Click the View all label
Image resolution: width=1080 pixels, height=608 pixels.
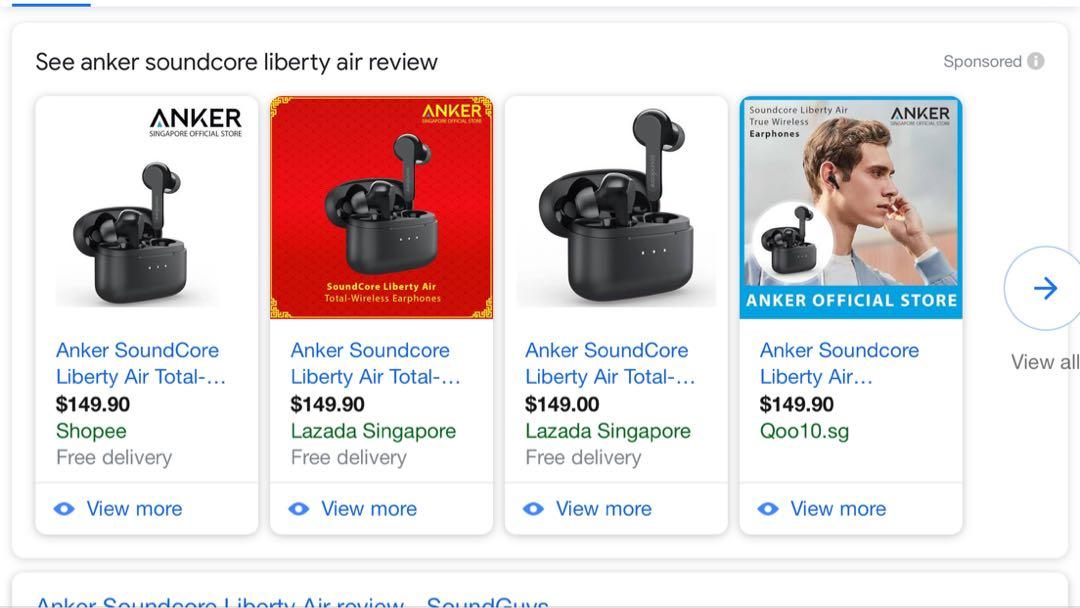[x=1043, y=361]
